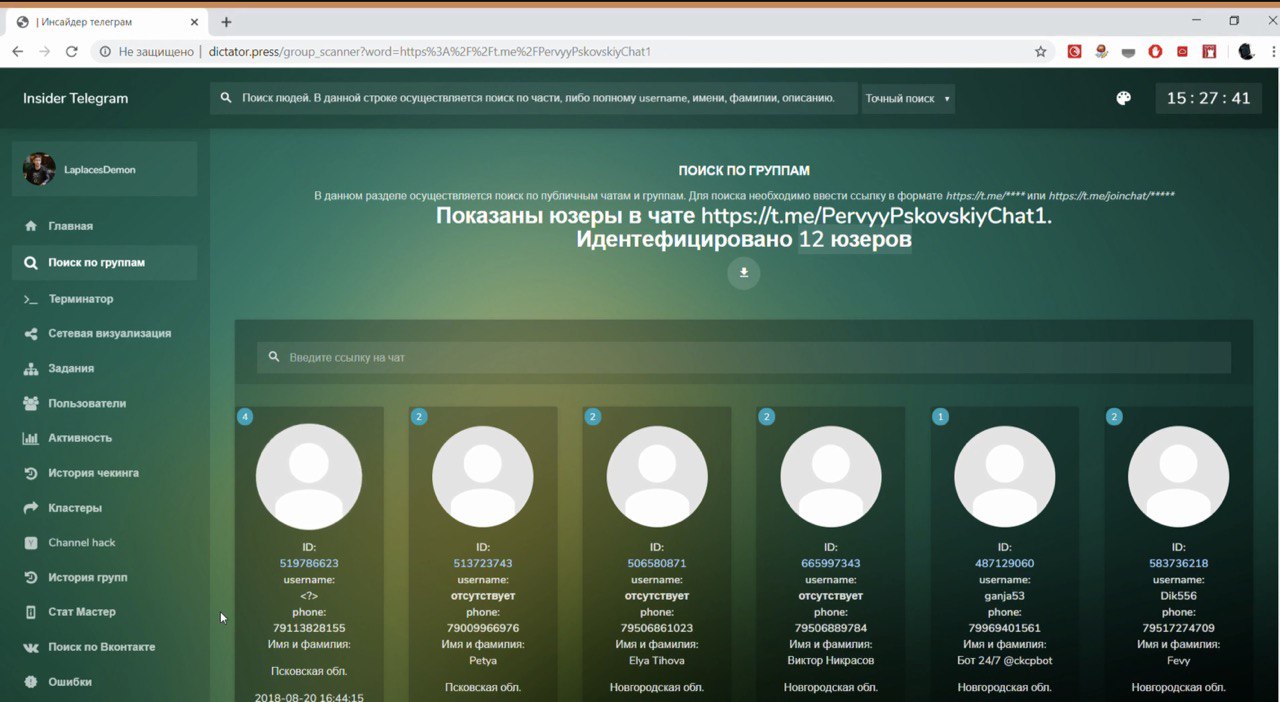Click phone number 79969401561

click(1005, 628)
